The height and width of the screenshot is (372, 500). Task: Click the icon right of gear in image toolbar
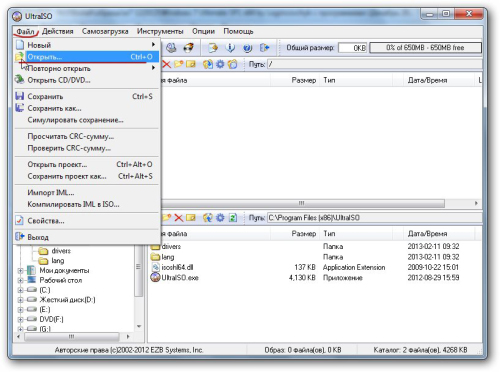233,64
